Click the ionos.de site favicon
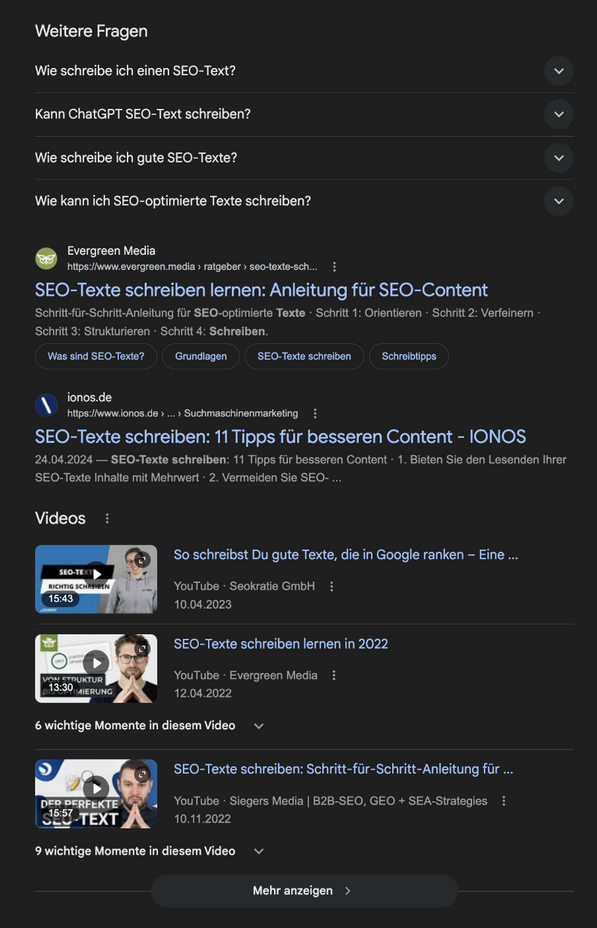The width and height of the screenshot is (597, 928). pyautogui.click(x=46, y=405)
